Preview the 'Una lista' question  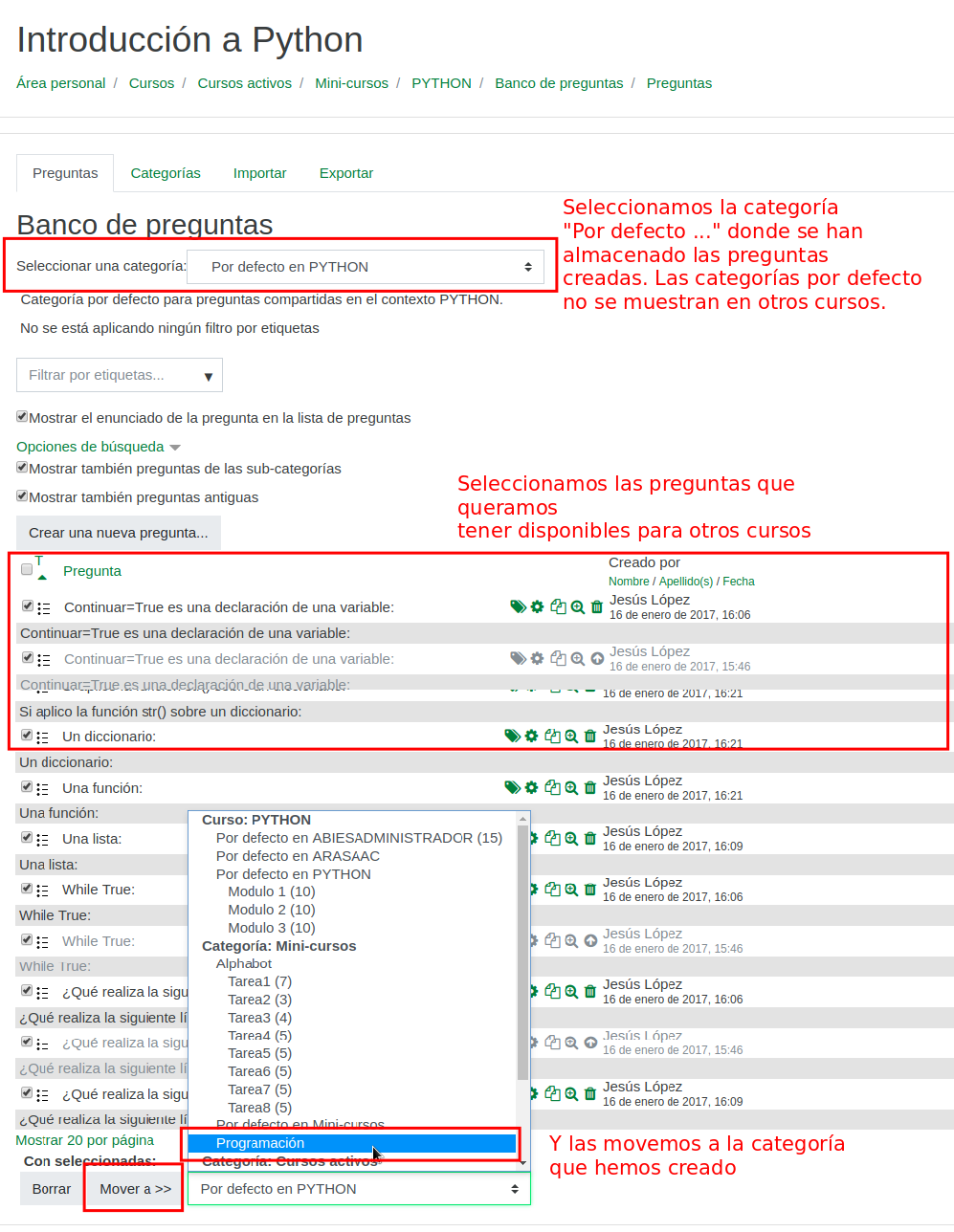(x=571, y=838)
